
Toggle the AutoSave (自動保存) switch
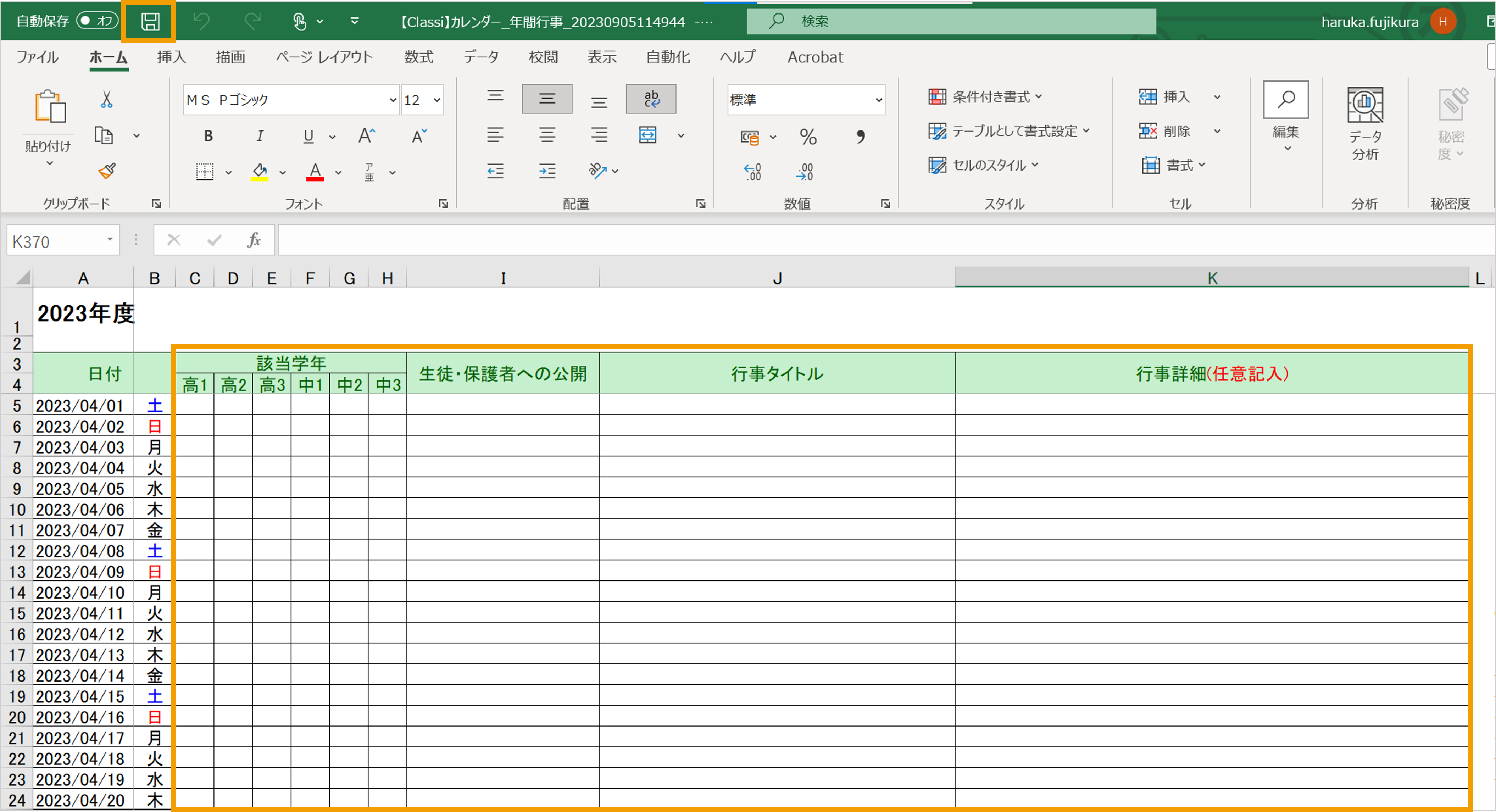(x=97, y=22)
